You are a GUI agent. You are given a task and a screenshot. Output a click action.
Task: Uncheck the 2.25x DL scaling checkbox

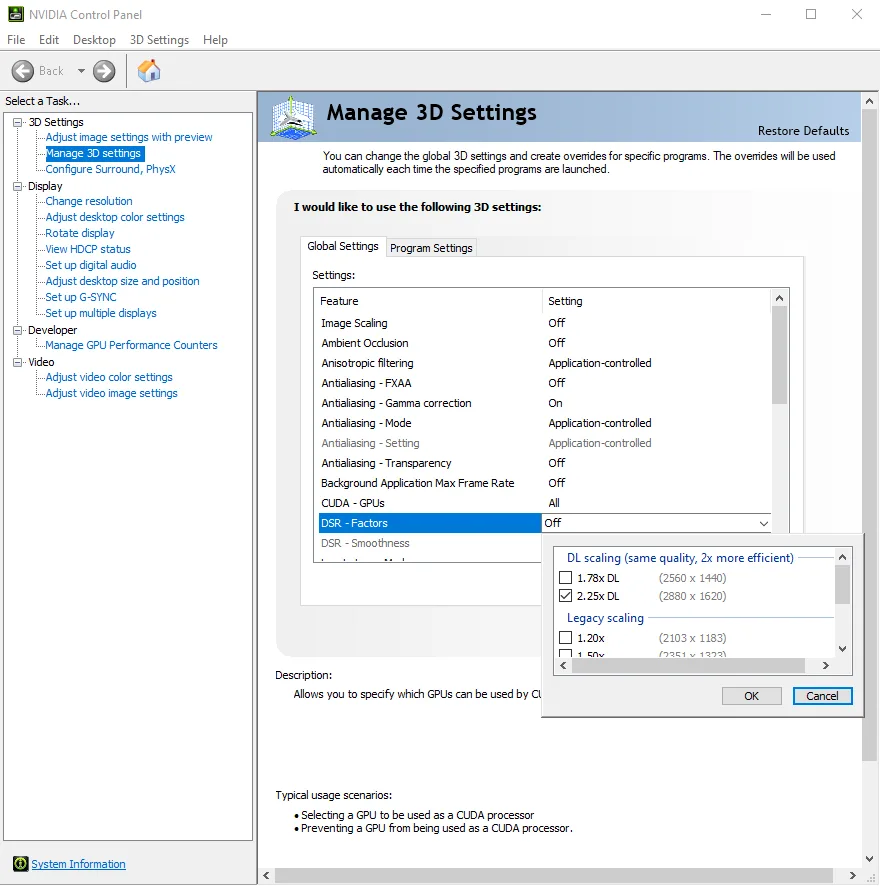tap(565, 596)
